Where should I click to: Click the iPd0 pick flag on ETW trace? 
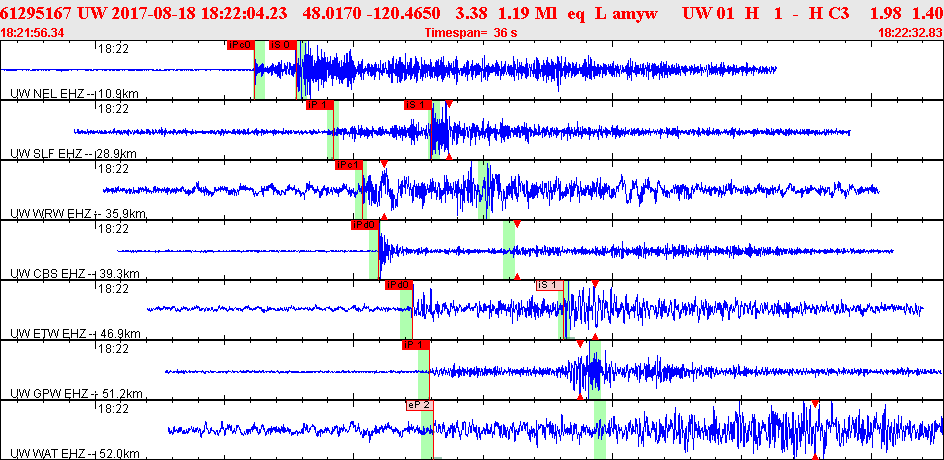(399, 285)
